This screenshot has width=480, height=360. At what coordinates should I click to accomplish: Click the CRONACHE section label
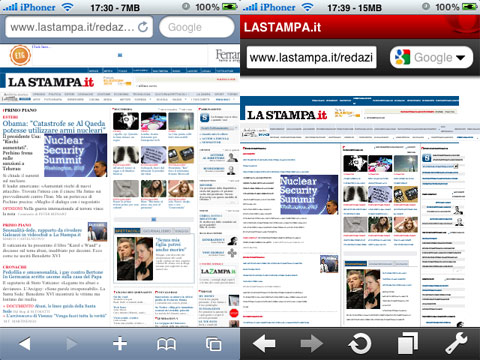[15, 267]
